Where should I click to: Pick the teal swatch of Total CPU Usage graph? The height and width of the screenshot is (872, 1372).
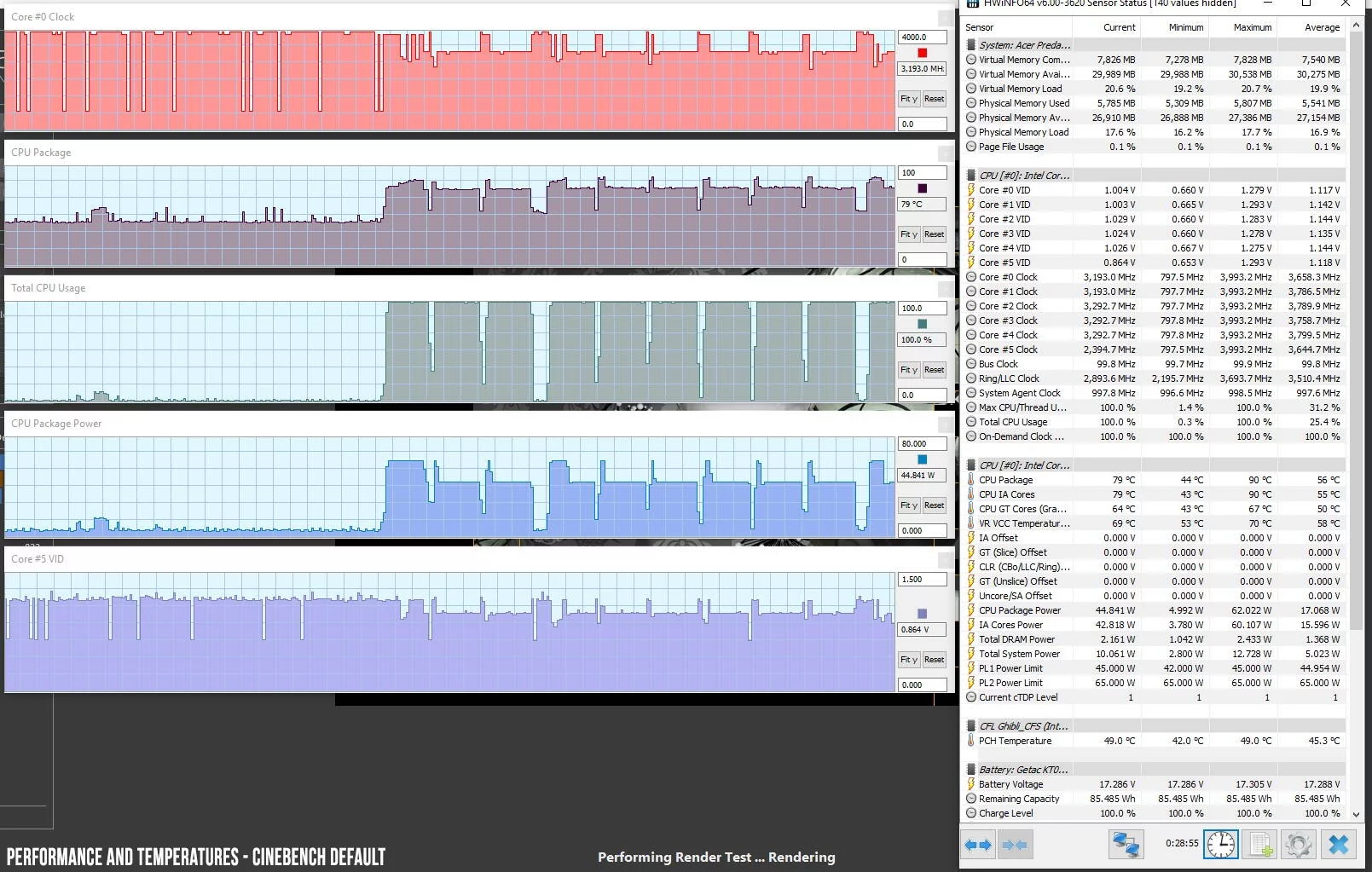(x=922, y=324)
